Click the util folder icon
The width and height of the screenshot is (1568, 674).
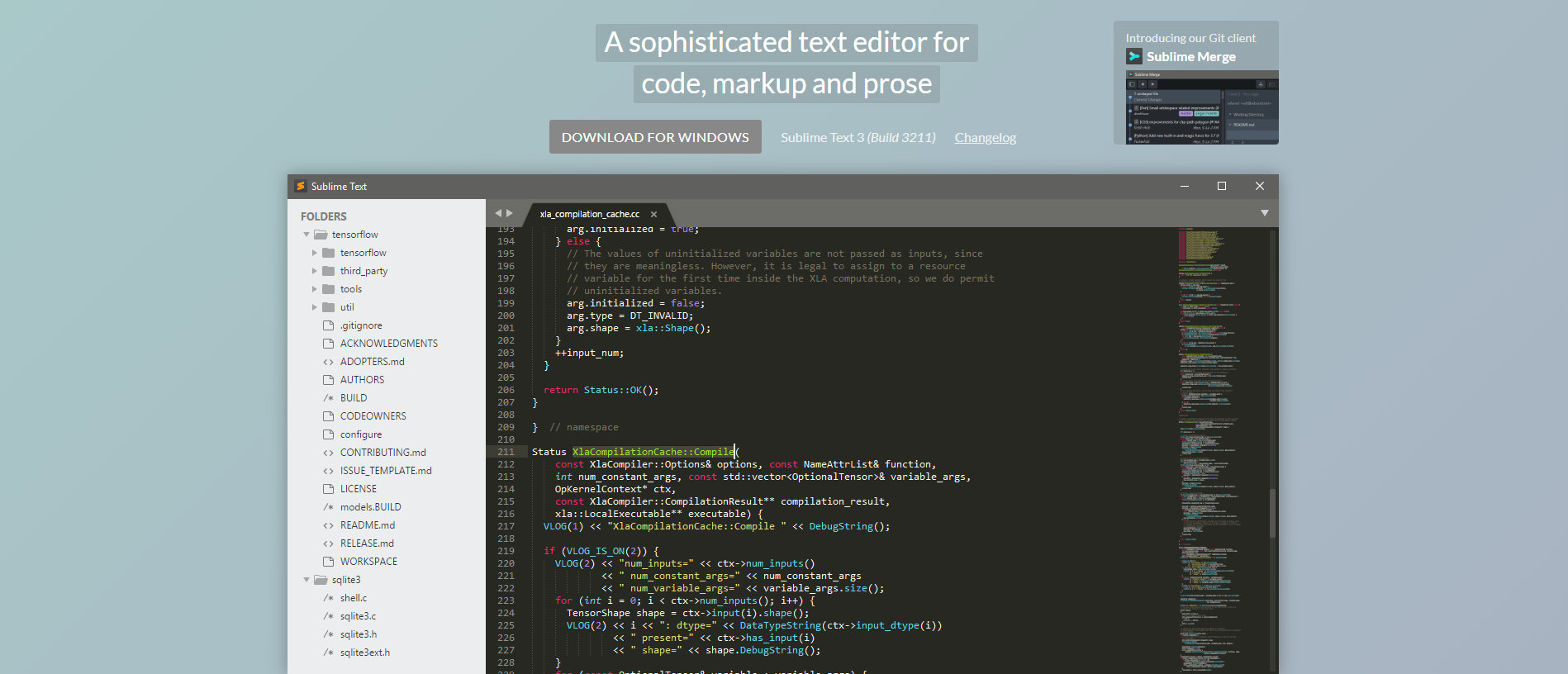328,307
